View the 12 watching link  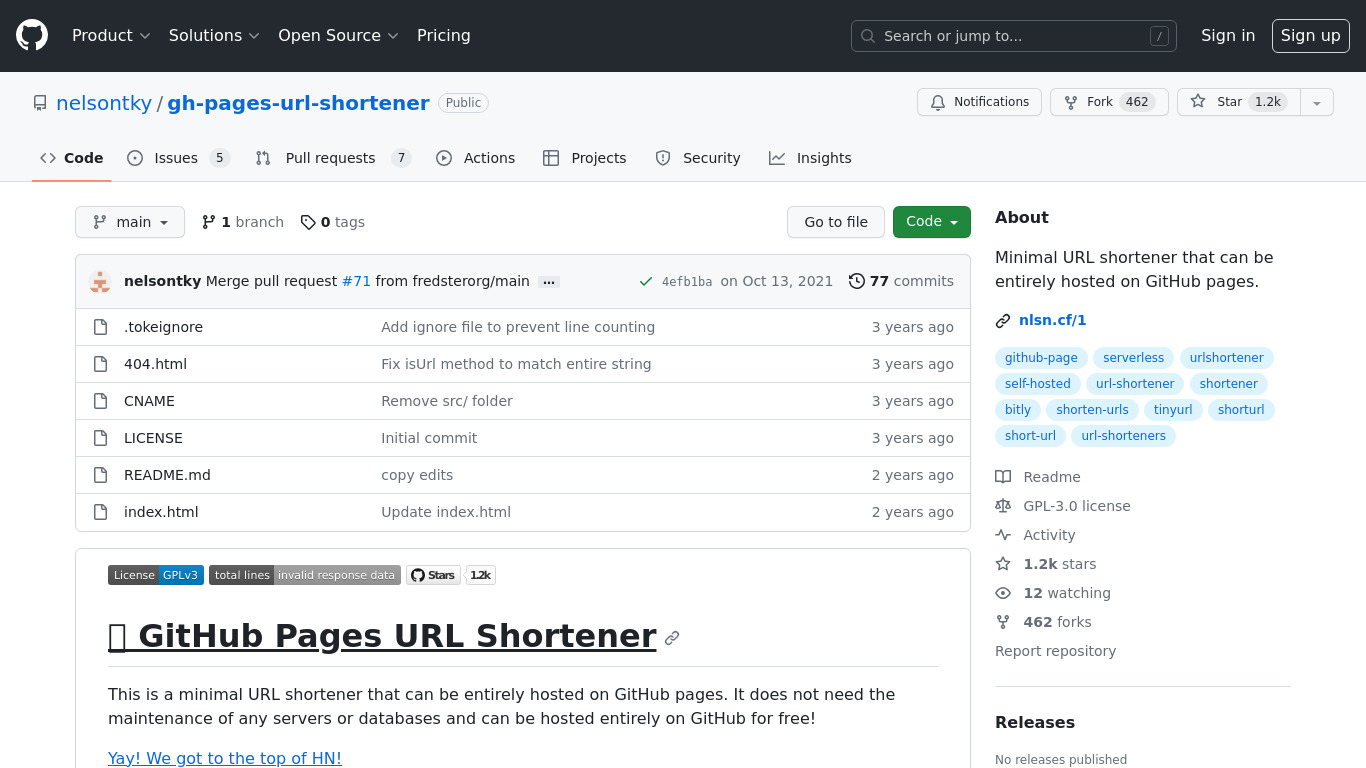1053,593
